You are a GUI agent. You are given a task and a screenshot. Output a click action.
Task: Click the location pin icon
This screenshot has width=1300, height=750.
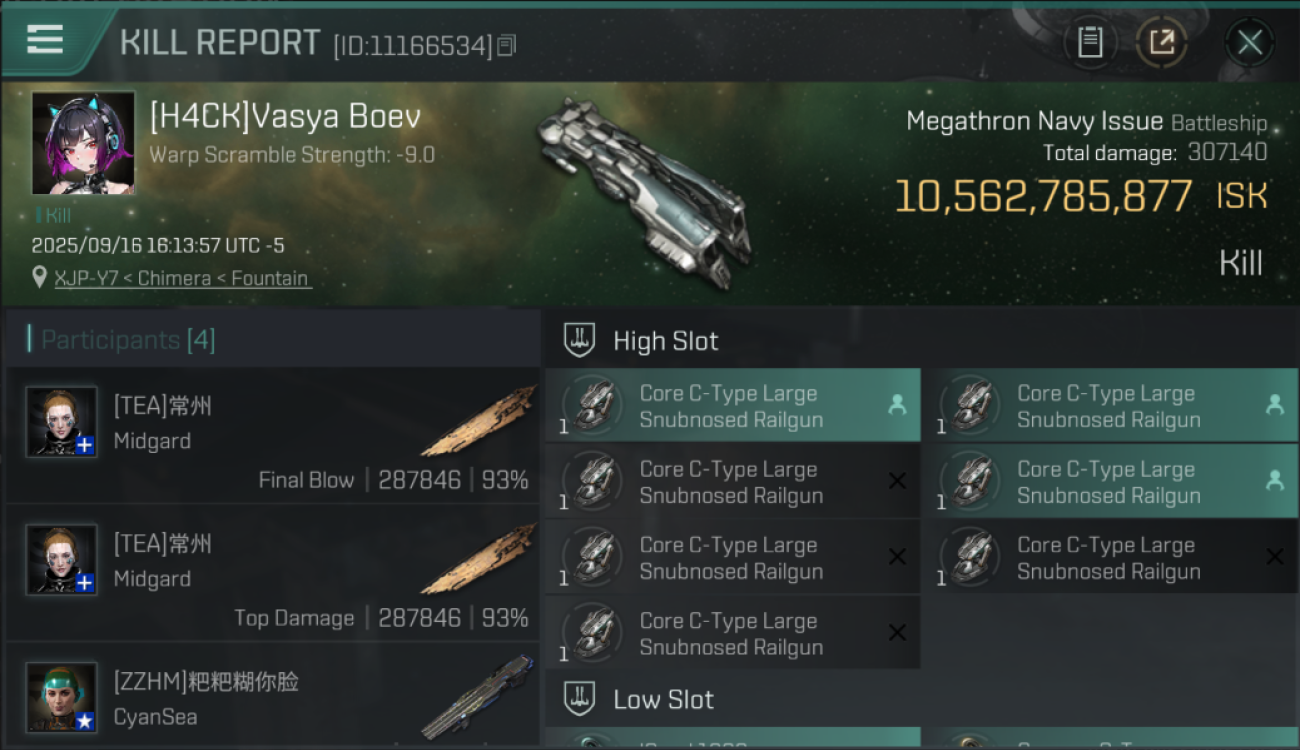[x=40, y=278]
